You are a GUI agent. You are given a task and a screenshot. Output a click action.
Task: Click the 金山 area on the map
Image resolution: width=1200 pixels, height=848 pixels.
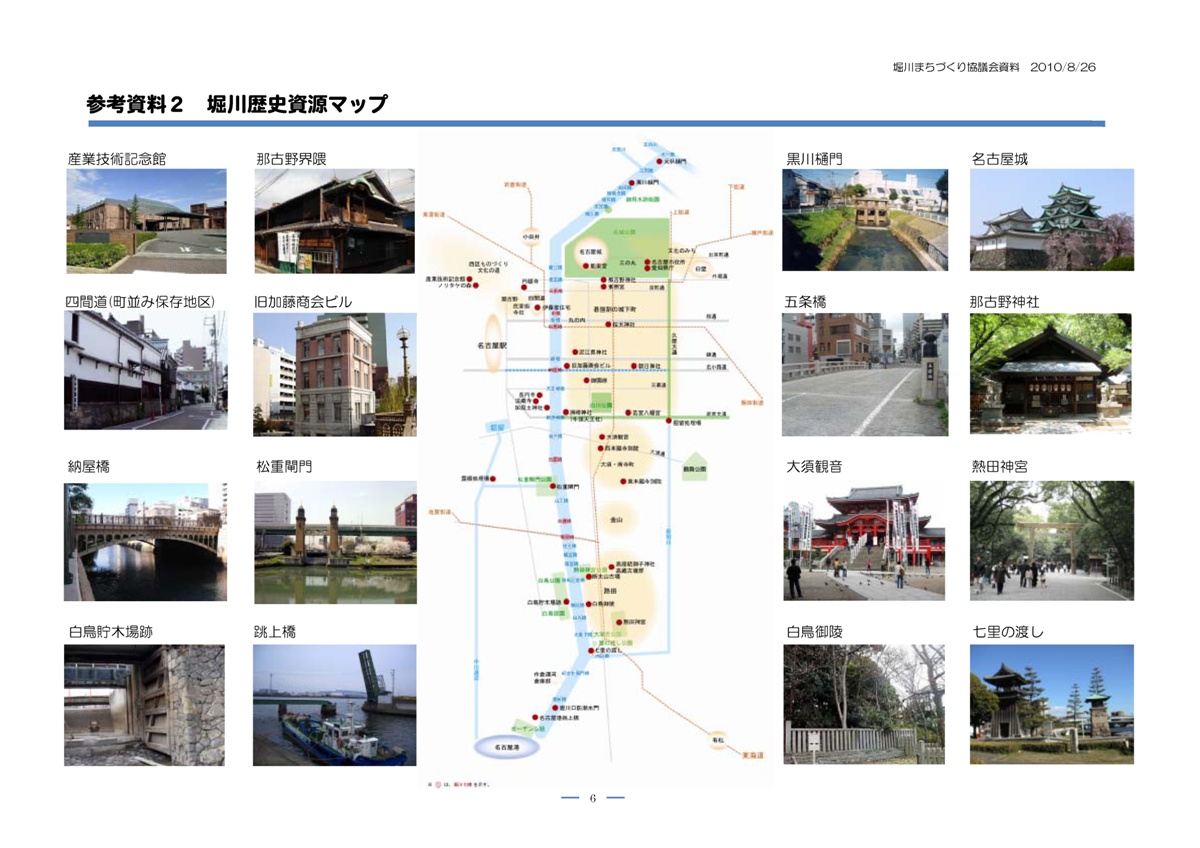tap(616, 519)
